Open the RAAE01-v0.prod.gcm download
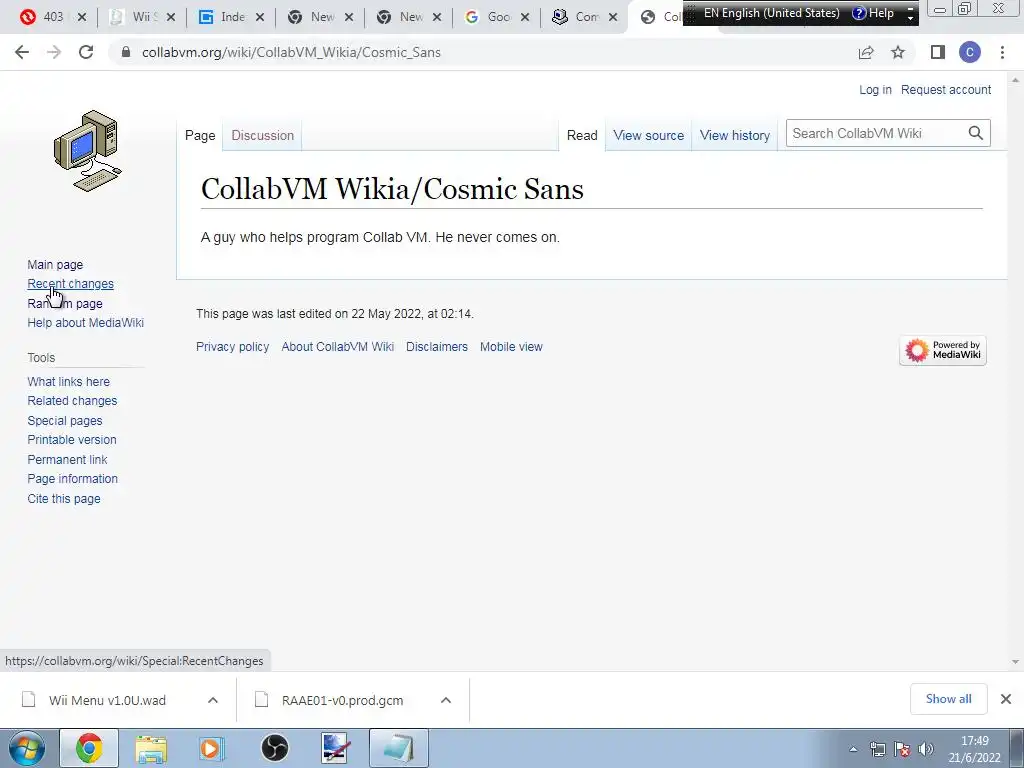This screenshot has height=768, width=1024. pos(342,700)
